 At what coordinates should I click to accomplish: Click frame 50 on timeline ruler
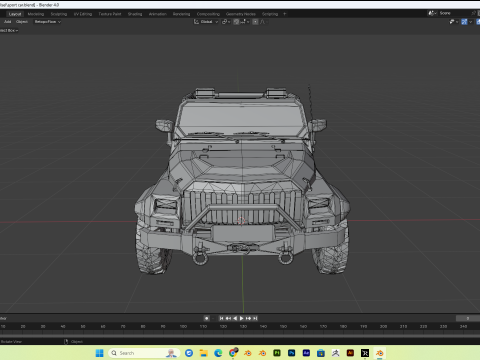(x=83, y=326)
